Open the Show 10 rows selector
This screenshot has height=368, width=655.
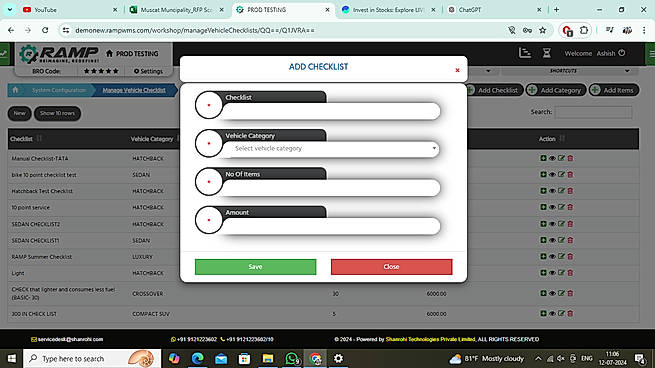57,113
